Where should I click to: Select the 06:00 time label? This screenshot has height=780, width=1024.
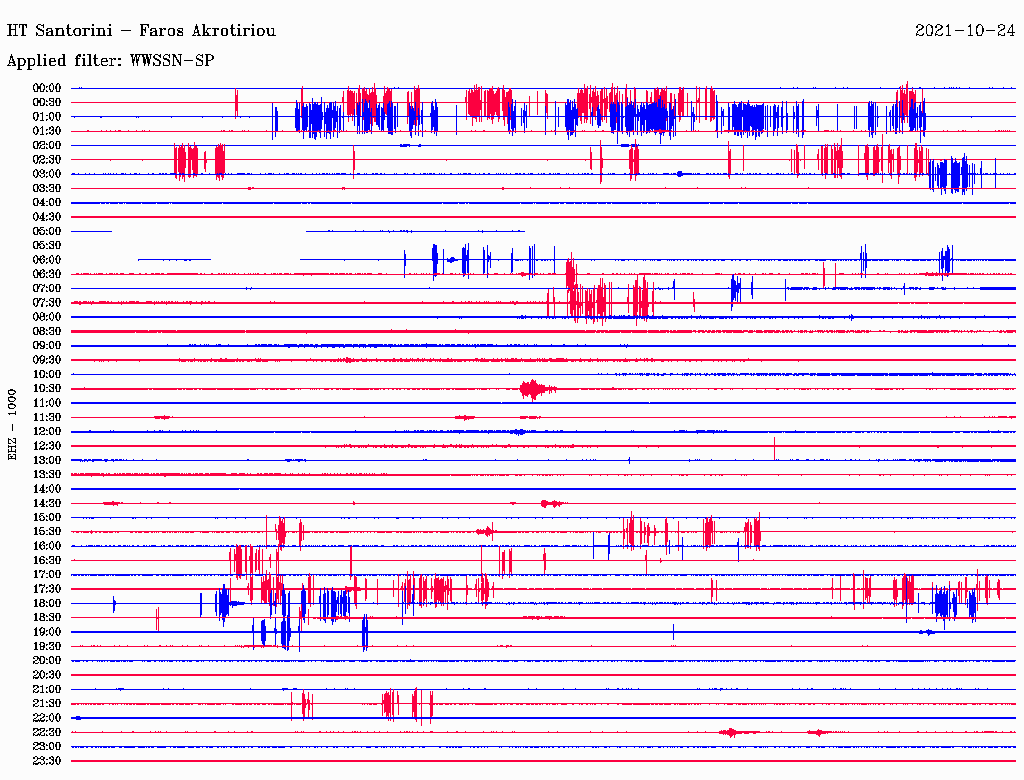[x=47, y=260]
